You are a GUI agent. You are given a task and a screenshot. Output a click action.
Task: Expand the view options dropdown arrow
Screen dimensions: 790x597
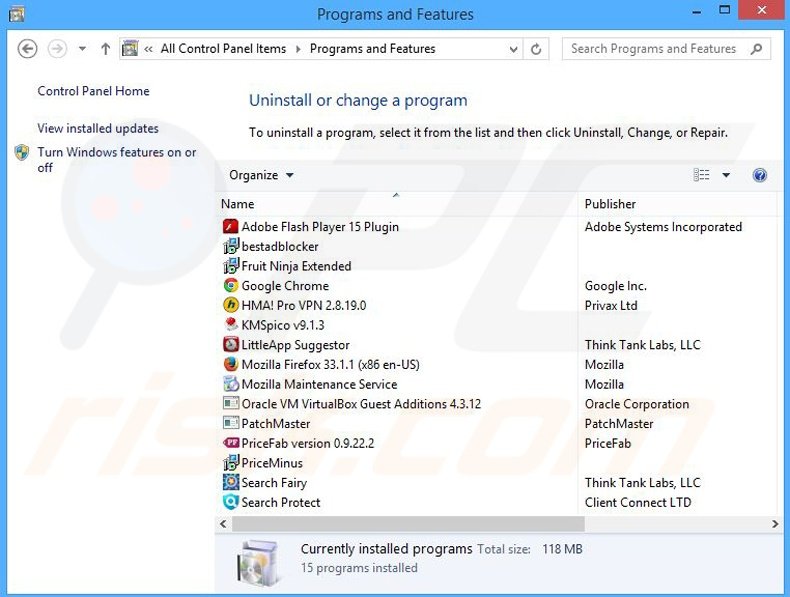[726, 175]
